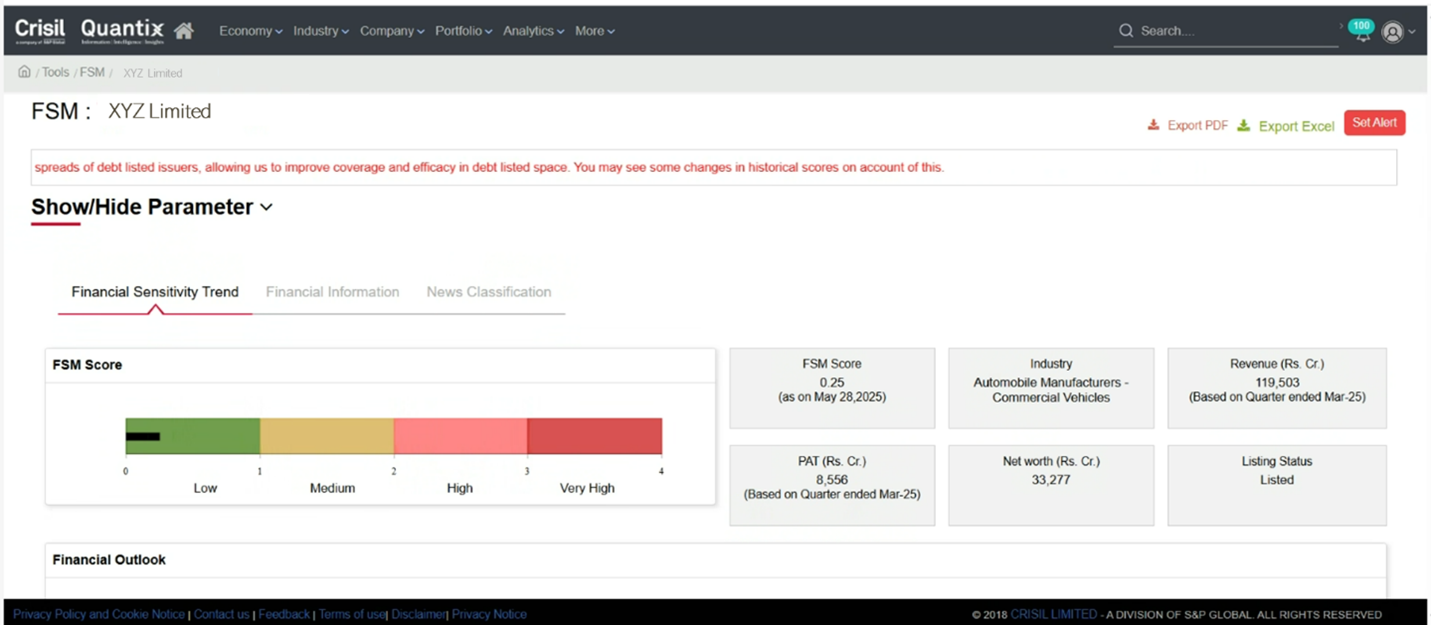Switch to the News Classification tab
The image size is (1431, 625).
(488, 292)
